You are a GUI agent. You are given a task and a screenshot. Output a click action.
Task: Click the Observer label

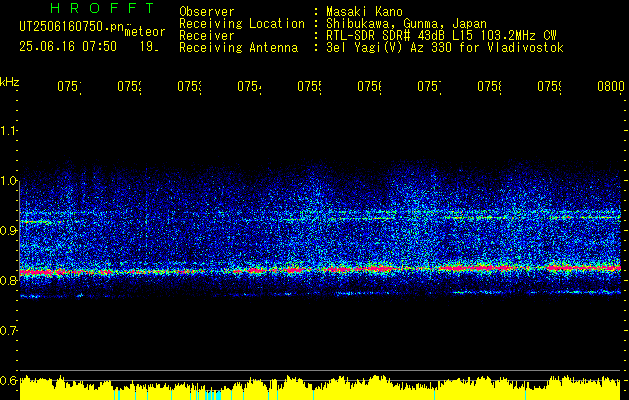point(207,11)
